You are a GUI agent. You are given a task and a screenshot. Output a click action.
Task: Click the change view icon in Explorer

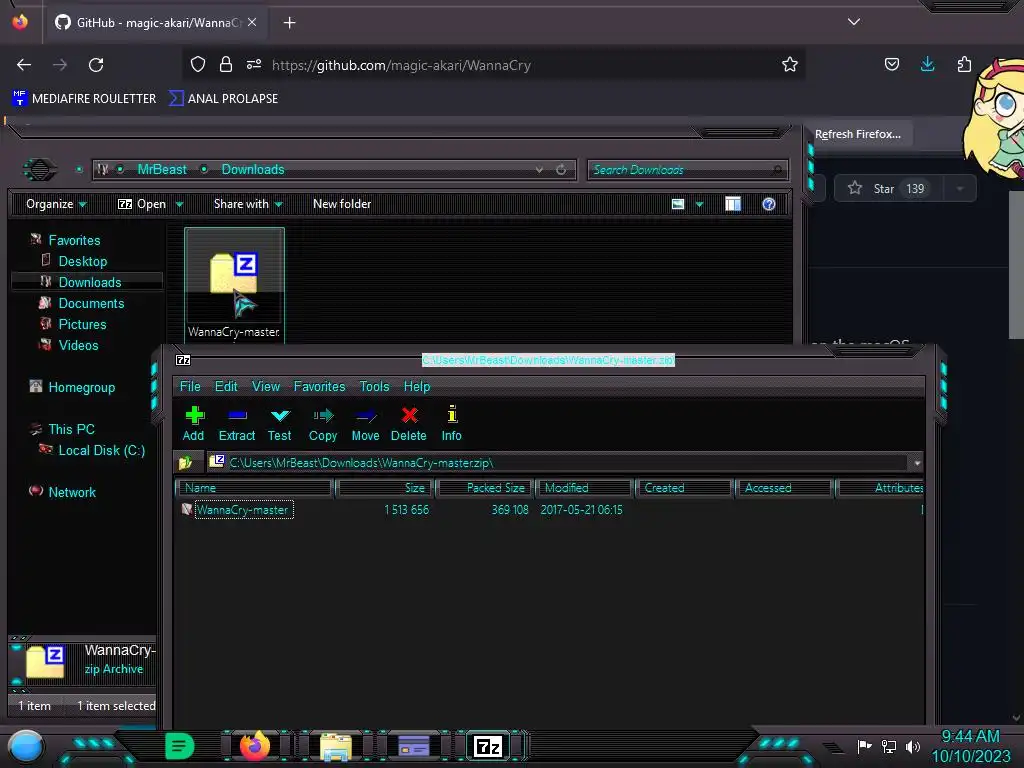(678, 204)
